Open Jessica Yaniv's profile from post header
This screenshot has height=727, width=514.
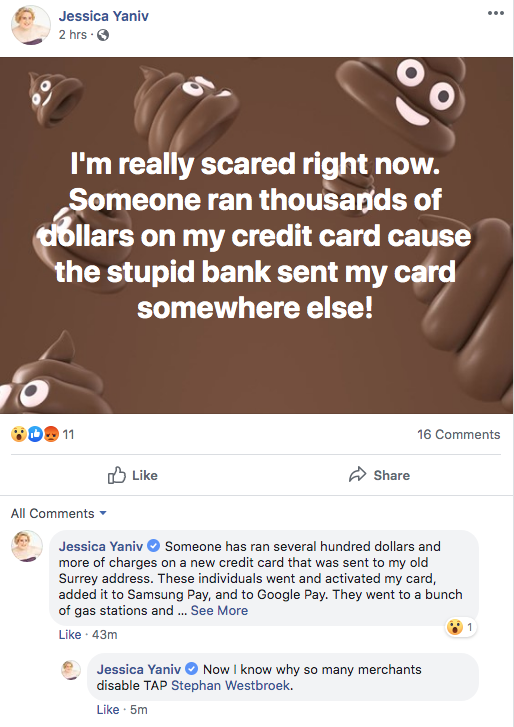(x=104, y=16)
